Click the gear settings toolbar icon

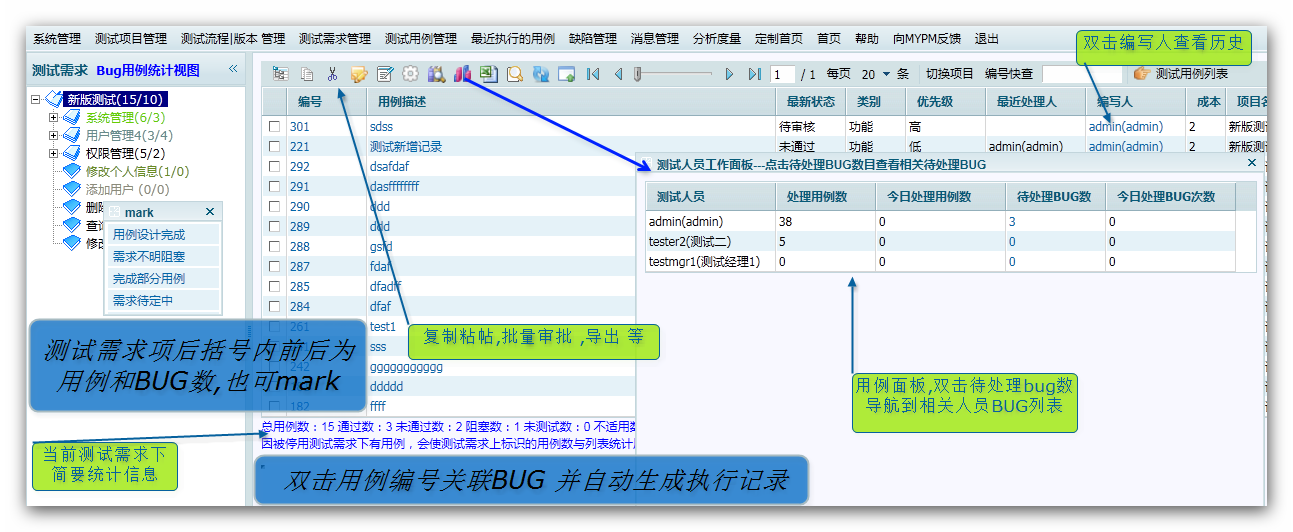[x=410, y=74]
